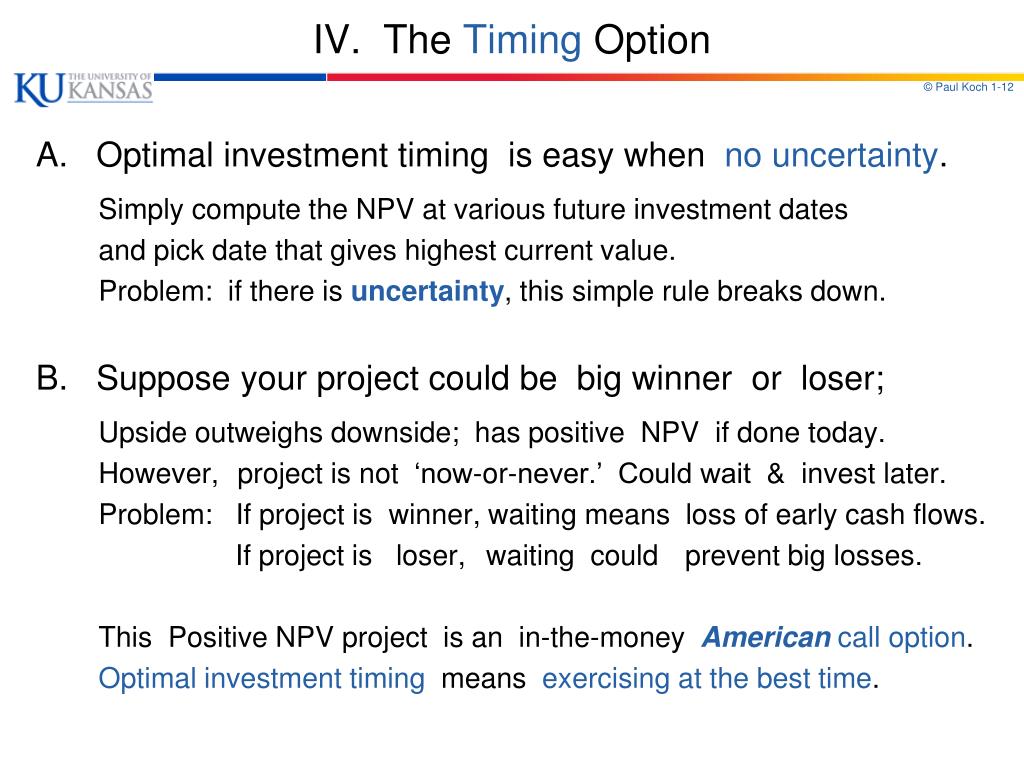Click the slide title 'IV. The Timing Option'

tap(511, 40)
